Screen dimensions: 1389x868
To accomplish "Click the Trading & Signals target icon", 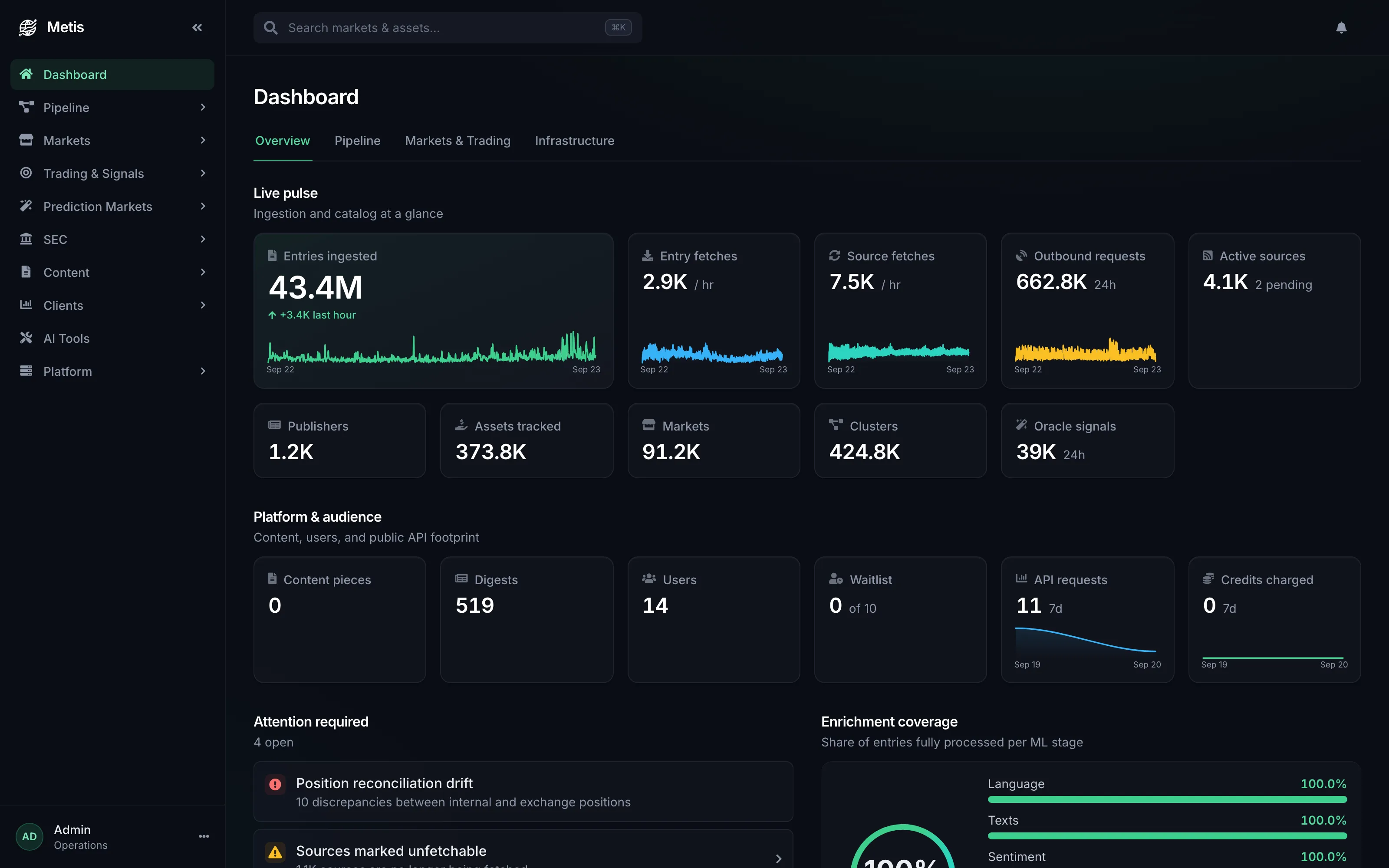I will pyautogui.click(x=26, y=173).
